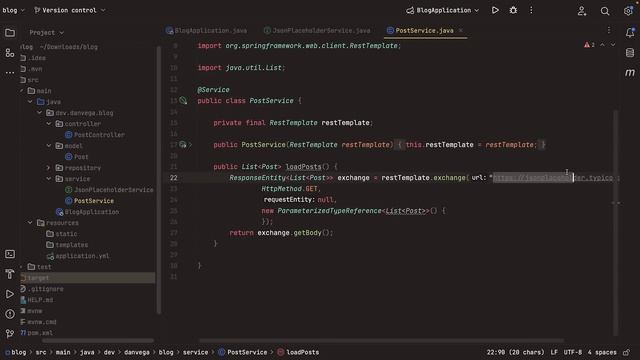Viewport: 640px width, 360px height.
Task: Toggle read-only lock icon in status bar
Action: pyautogui.click(x=627, y=352)
